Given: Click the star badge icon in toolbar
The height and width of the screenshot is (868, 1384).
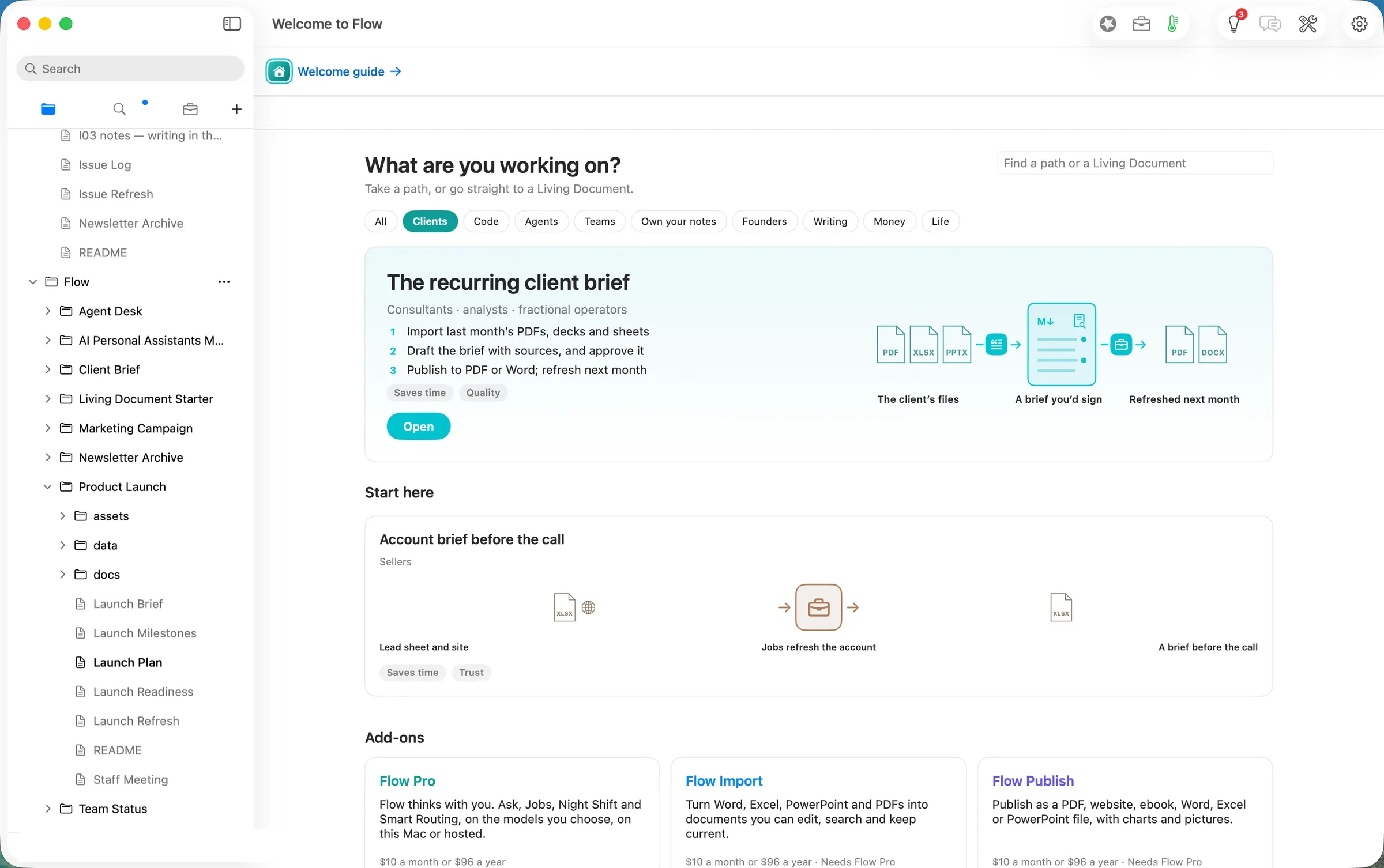Looking at the screenshot, I should pyautogui.click(x=1108, y=24).
